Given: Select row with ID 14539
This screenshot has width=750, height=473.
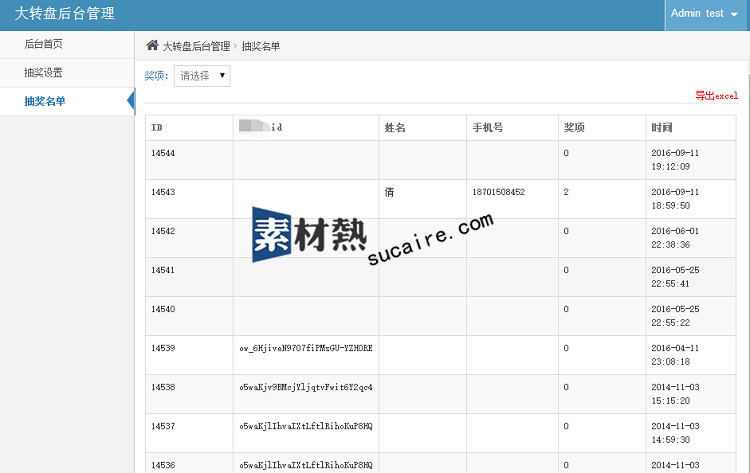Looking at the screenshot, I should tap(163, 348).
